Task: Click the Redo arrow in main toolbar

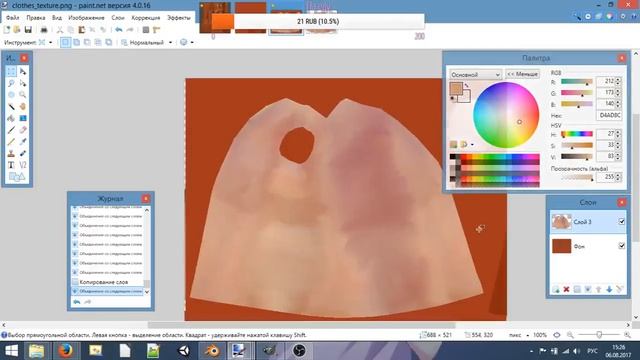Action: 130,30
